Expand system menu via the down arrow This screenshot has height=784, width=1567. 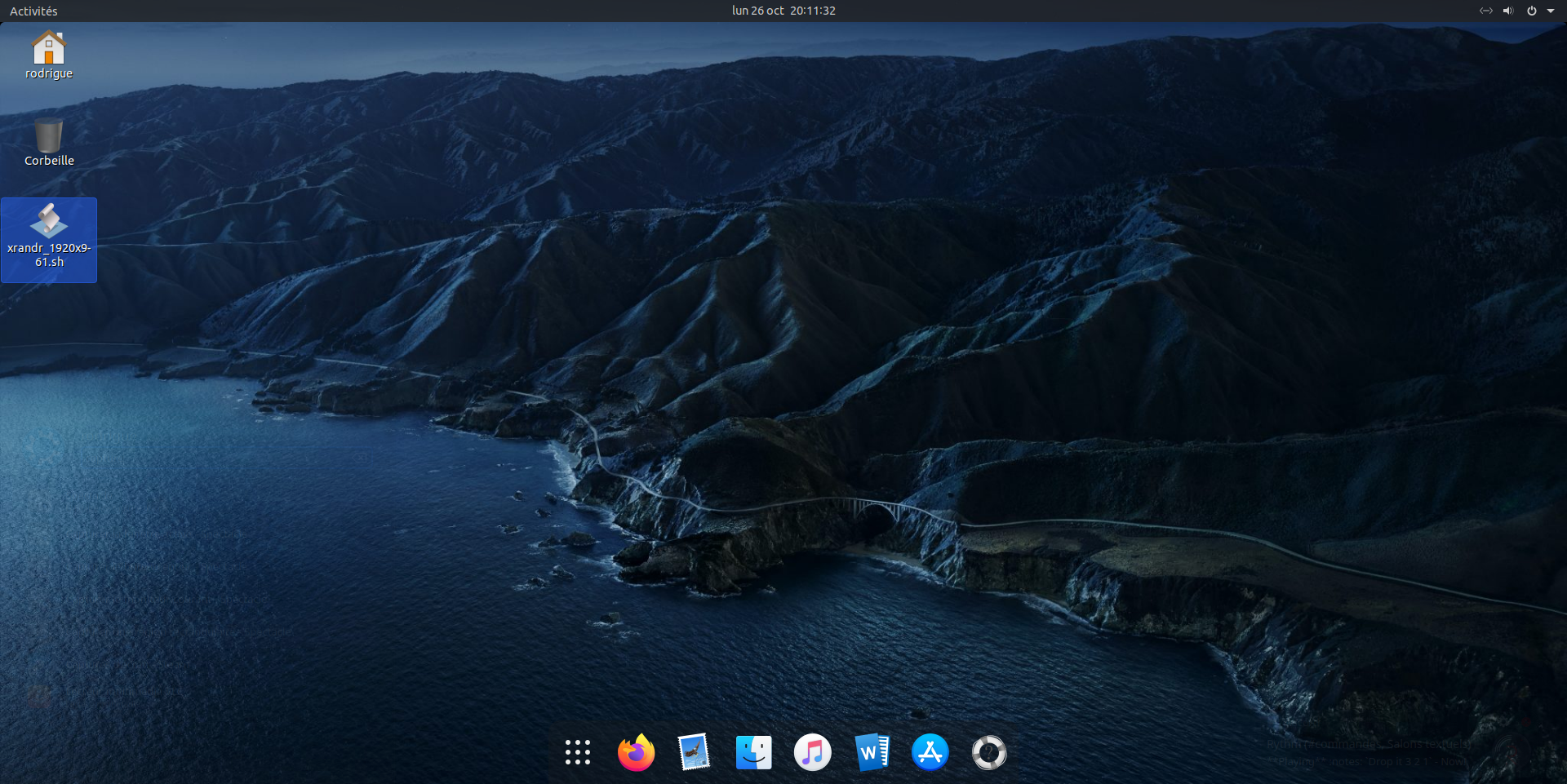1551,11
